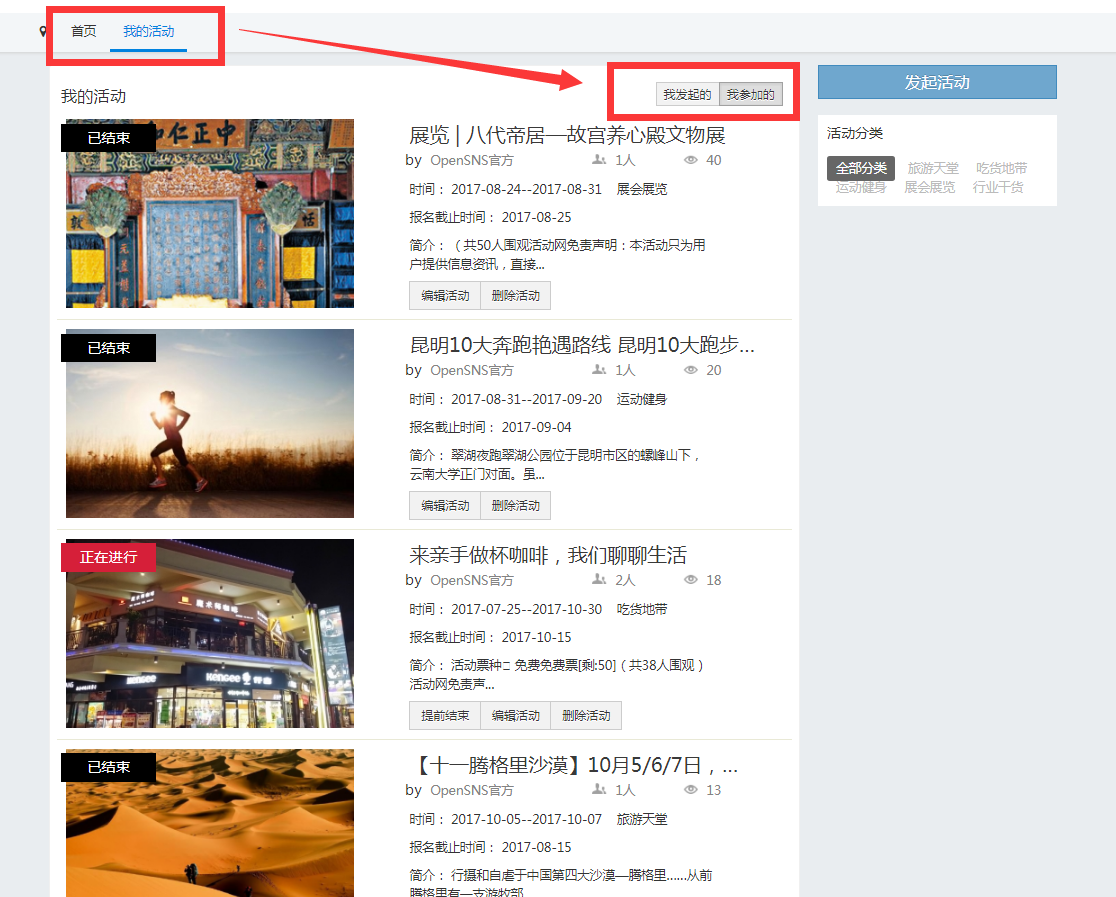1116x897 pixels.
Task: Open the 故宫养心殿文物展 activity title
Action: point(567,135)
